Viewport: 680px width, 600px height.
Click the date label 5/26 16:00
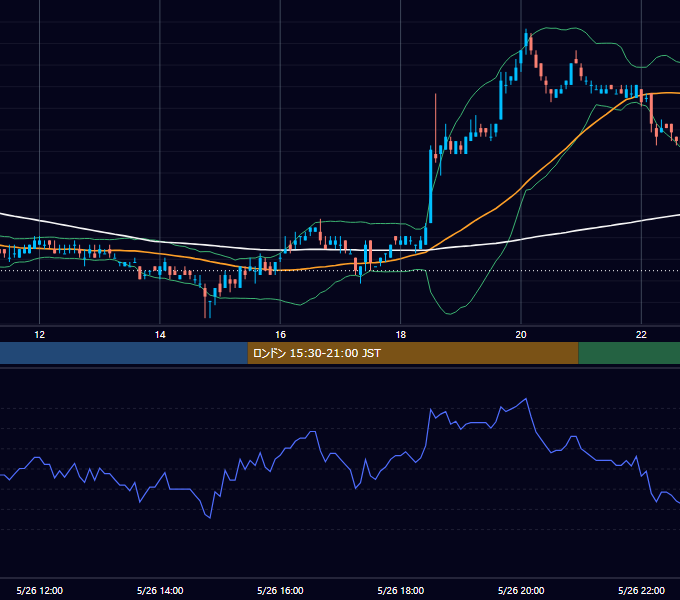(280, 590)
